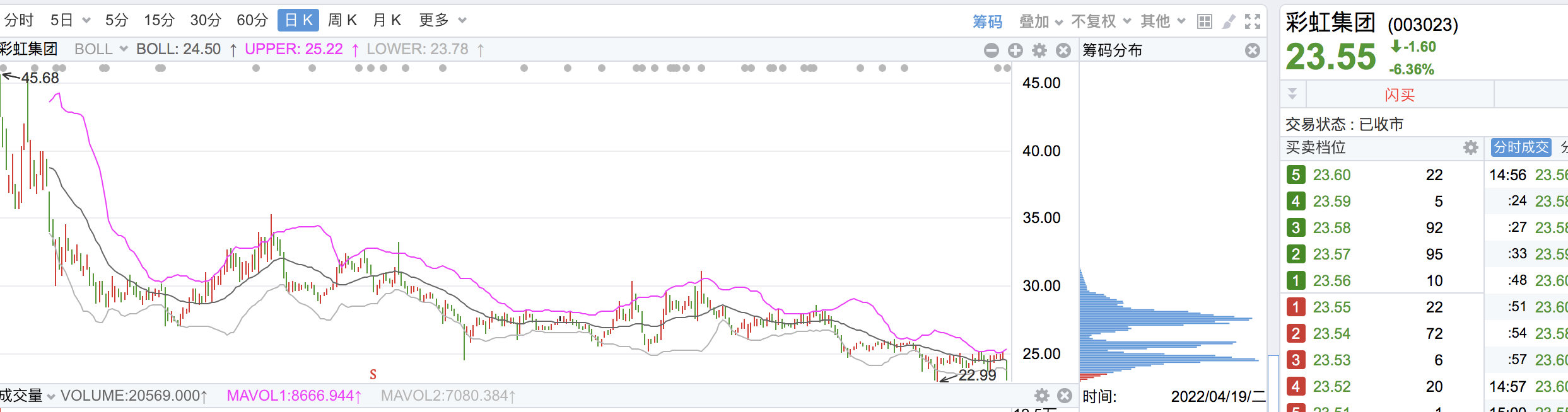Change the BOLL indicator type dropdown

pyautogui.click(x=101, y=49)
